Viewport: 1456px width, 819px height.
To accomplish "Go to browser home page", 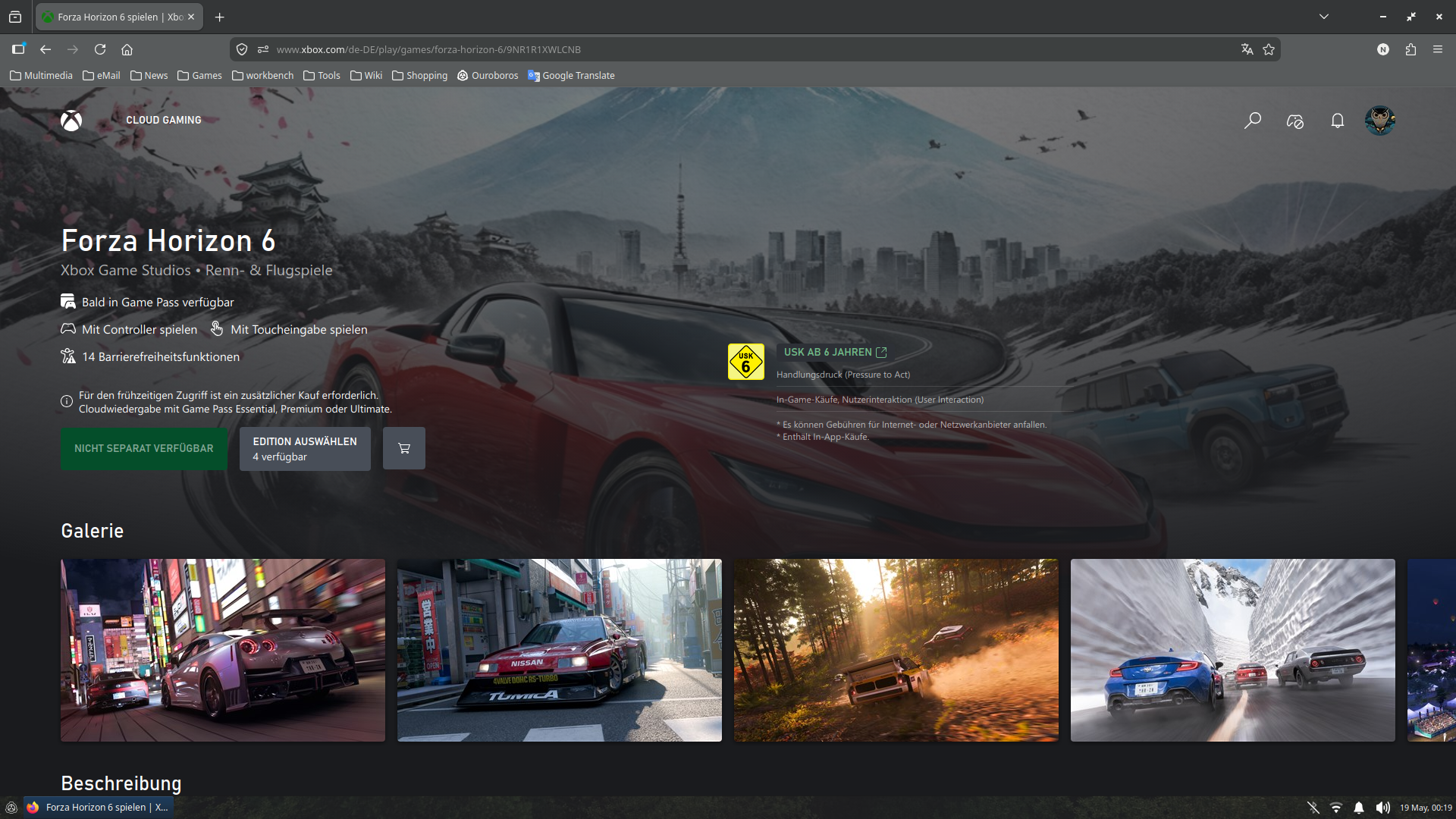I will (x=127, y=49).
